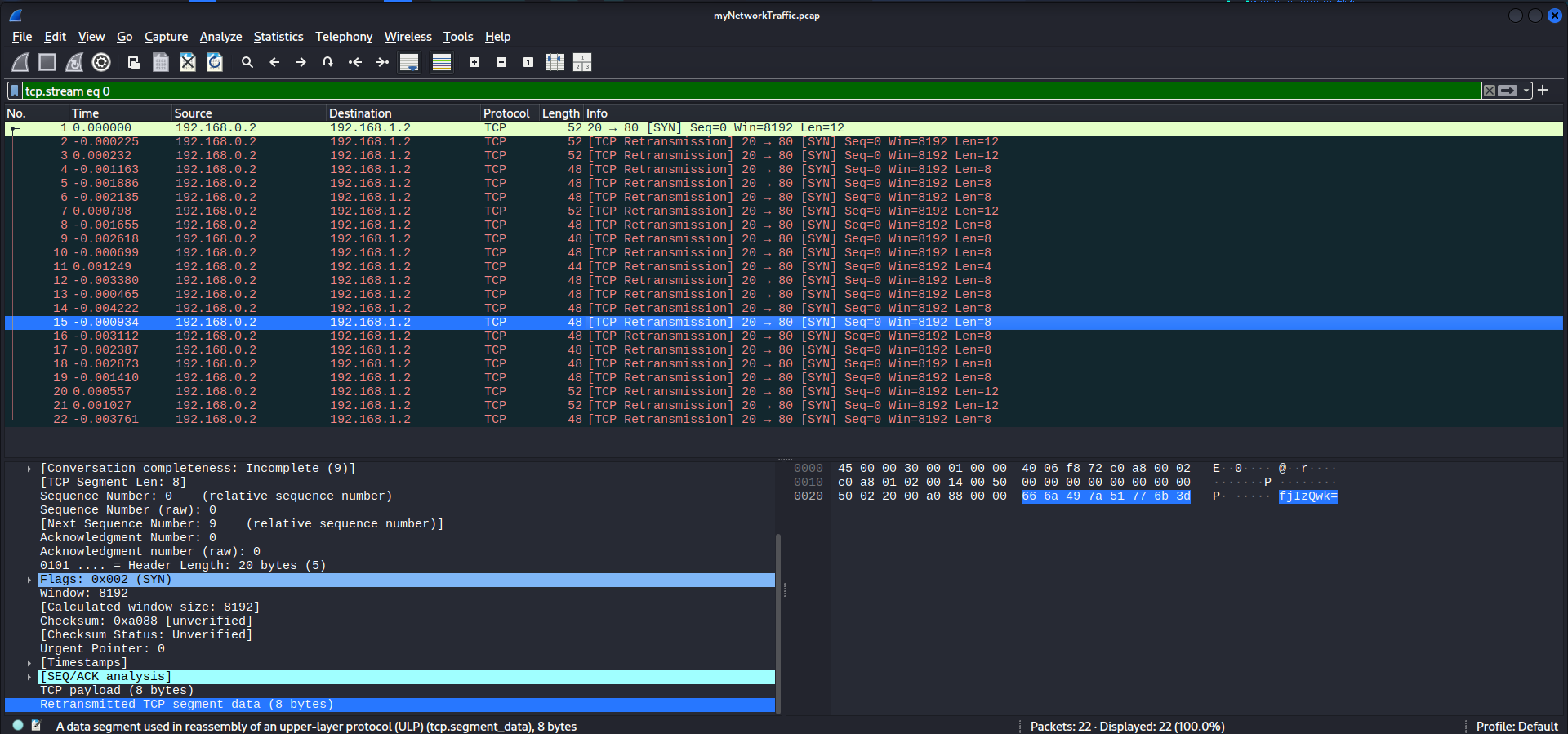Toggle auto-scroll during live capture
This screenshot has width=1568, height=734.
click(409, 62)
